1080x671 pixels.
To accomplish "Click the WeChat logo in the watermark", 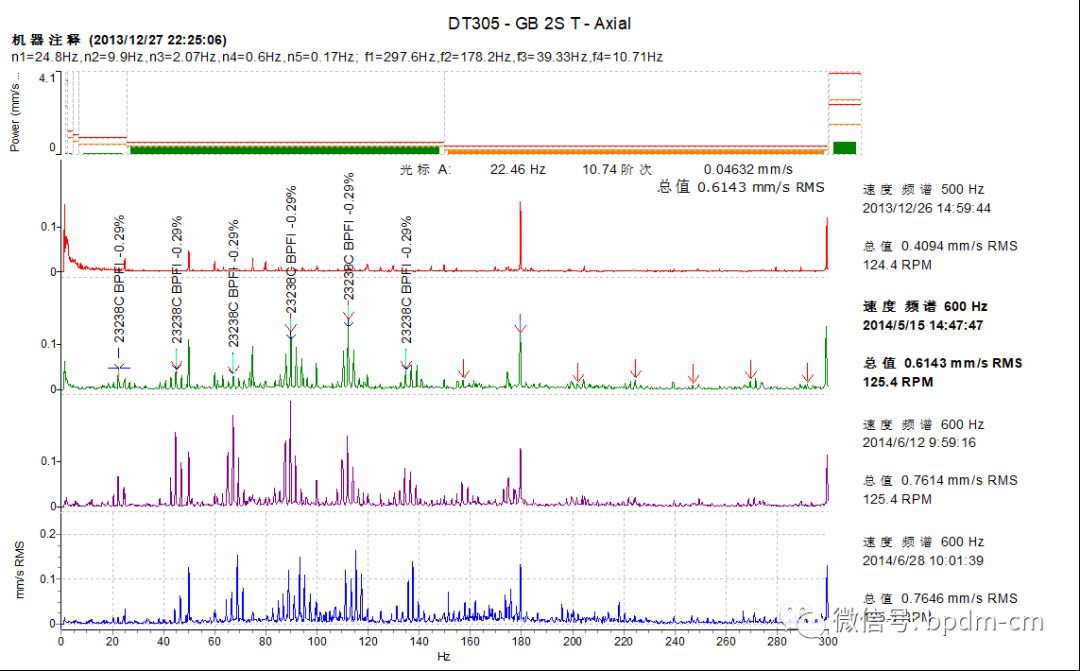I will [806, 622].
